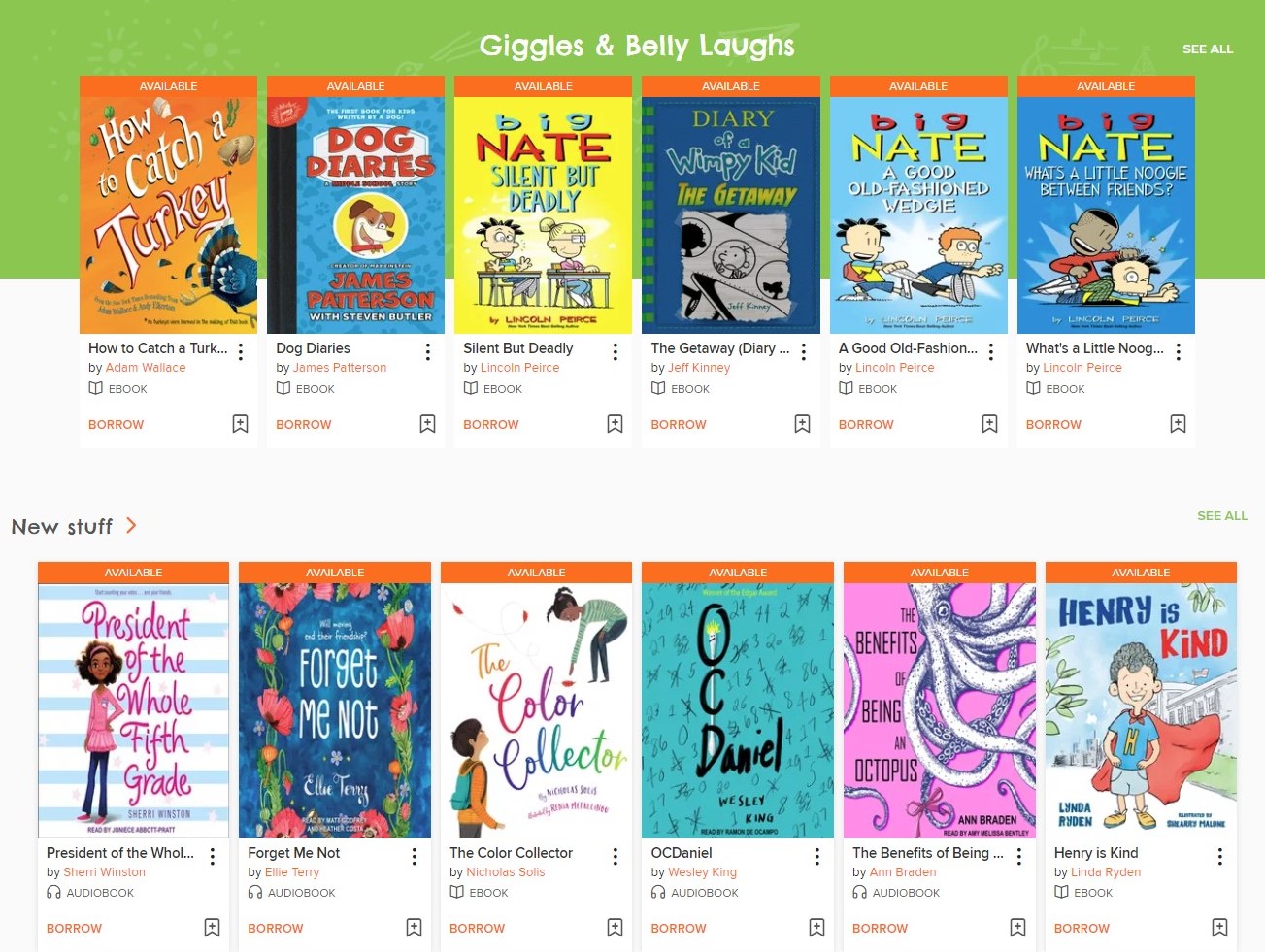Open Diary of a Wimpy Kid Getaway cover
Viewport: 1265px width, 952px height.
tap(731, 215)
